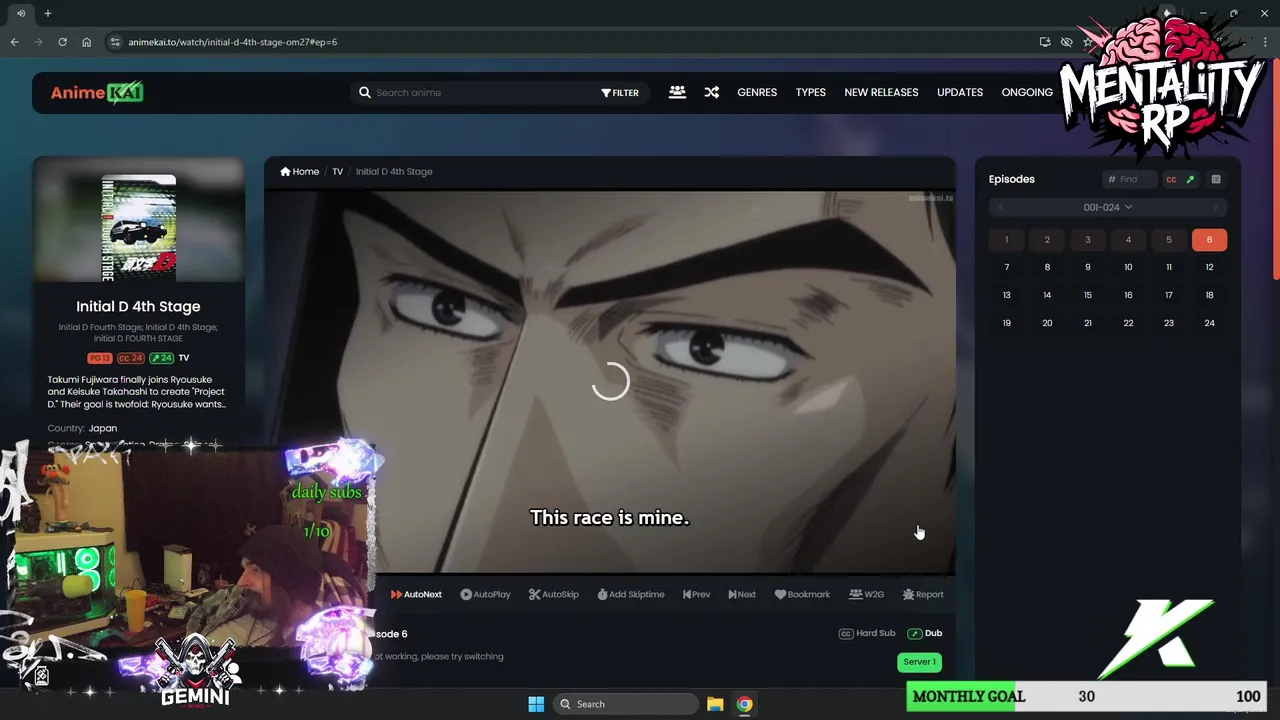Open the Watch2Gether community icon in navbar
Viewport: 1280px width, 720px height.
[677, 92]
